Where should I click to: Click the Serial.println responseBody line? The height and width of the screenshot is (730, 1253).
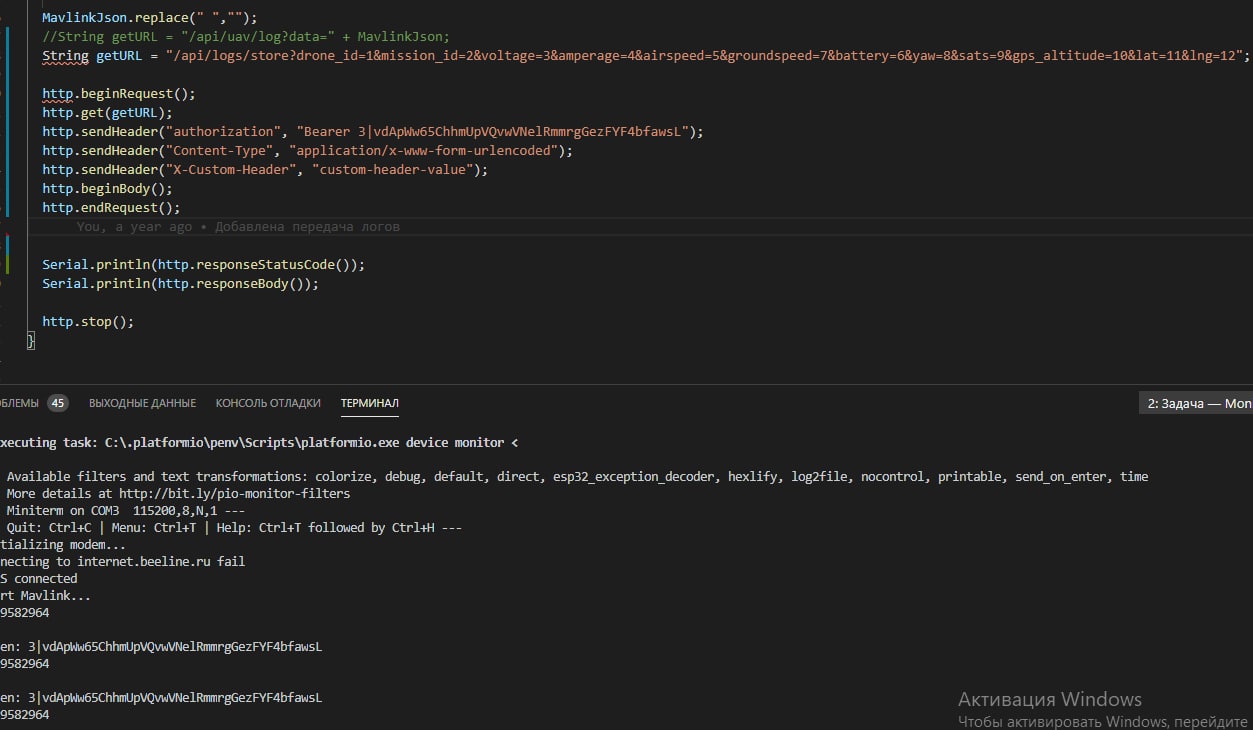(x=180, y=284)
